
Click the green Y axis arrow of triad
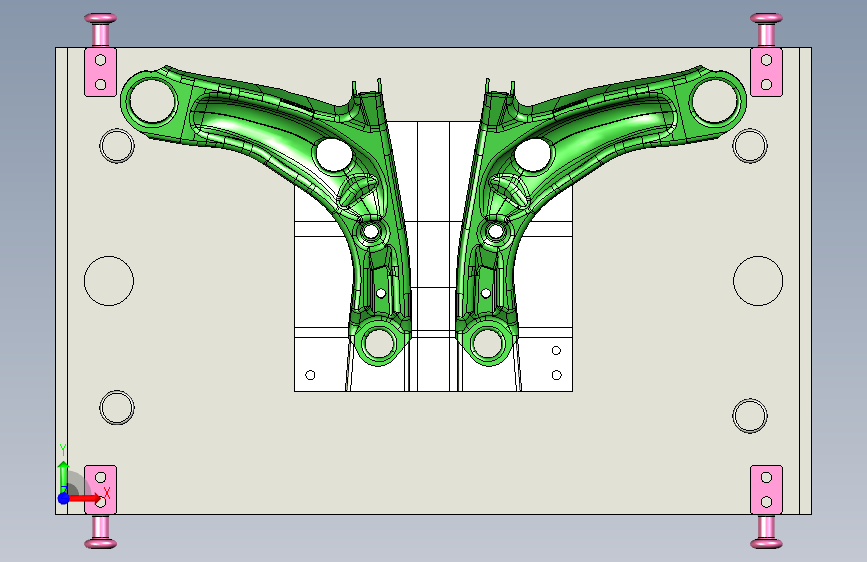pos(64,475)
